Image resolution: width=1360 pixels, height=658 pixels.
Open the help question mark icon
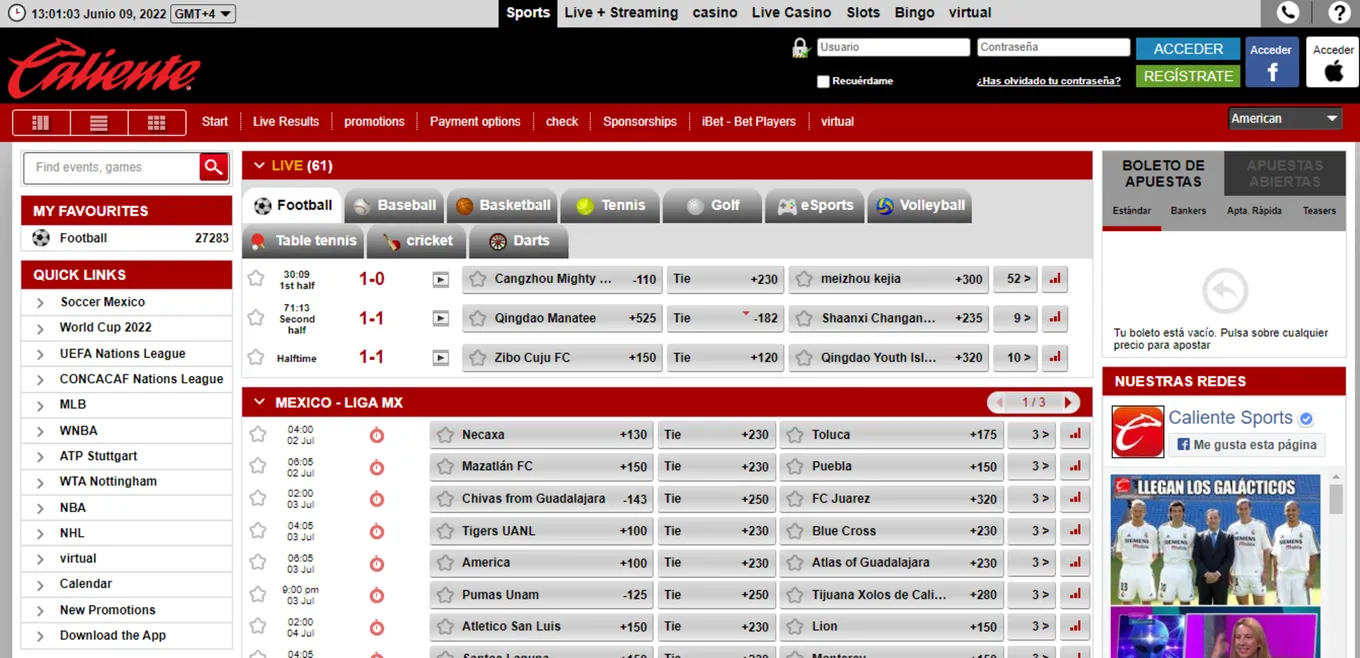tap(1339, 13)
